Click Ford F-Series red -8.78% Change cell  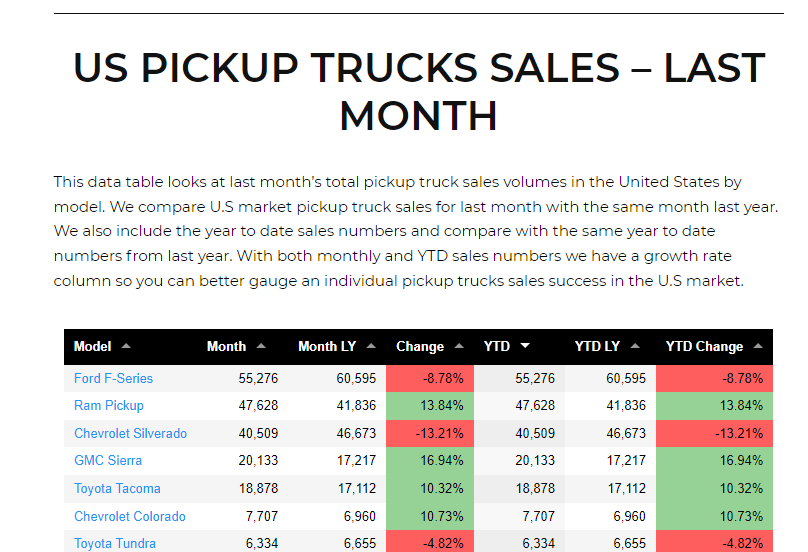(429, 378)
